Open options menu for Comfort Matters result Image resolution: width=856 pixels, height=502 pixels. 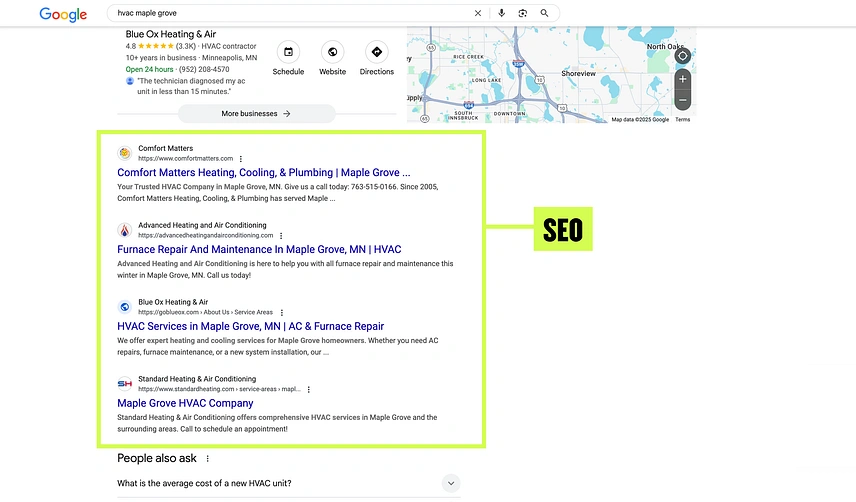pyautogui.click(x=241, y=159)
